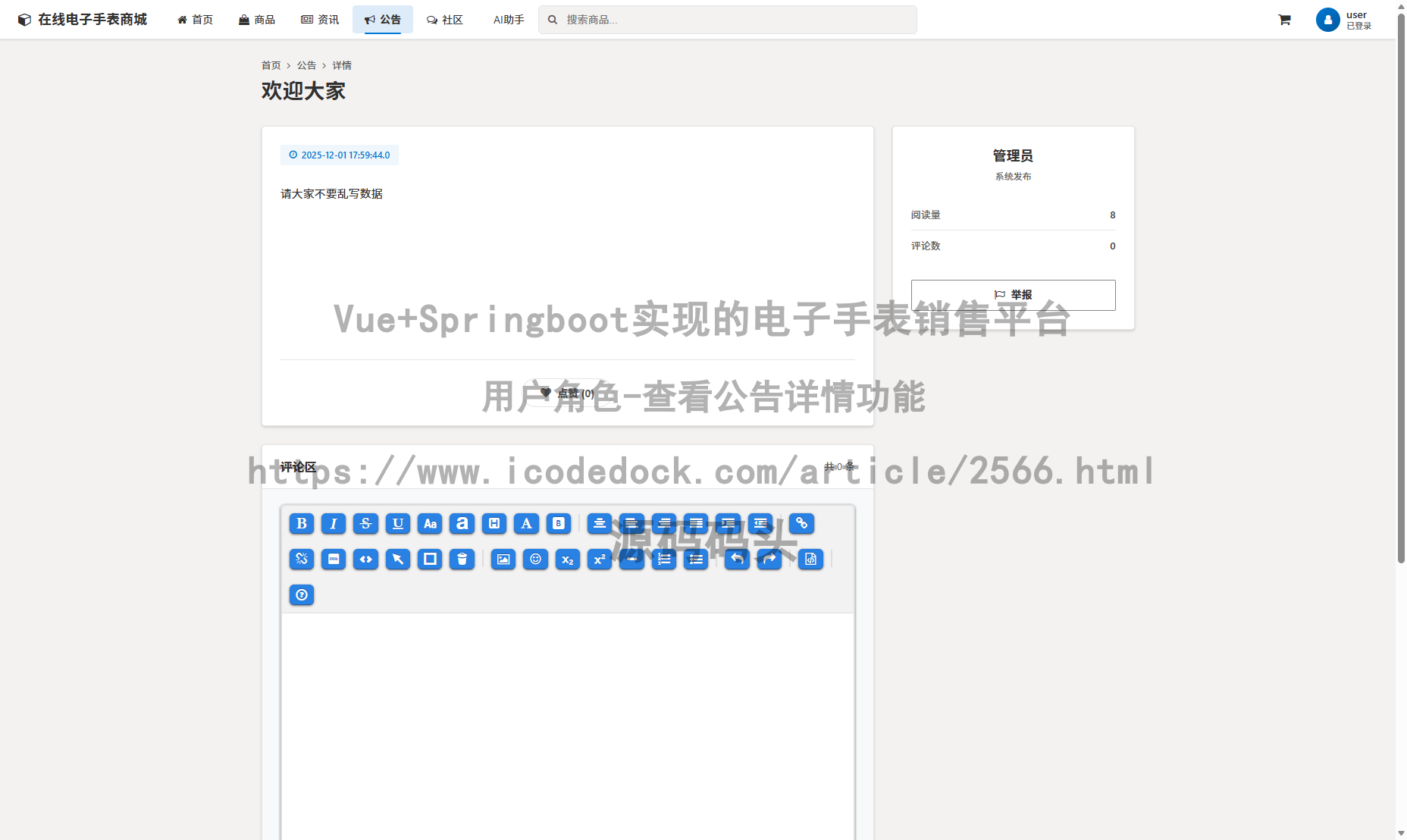Apply bold formatting in the comment editor

tap(301, 523)
